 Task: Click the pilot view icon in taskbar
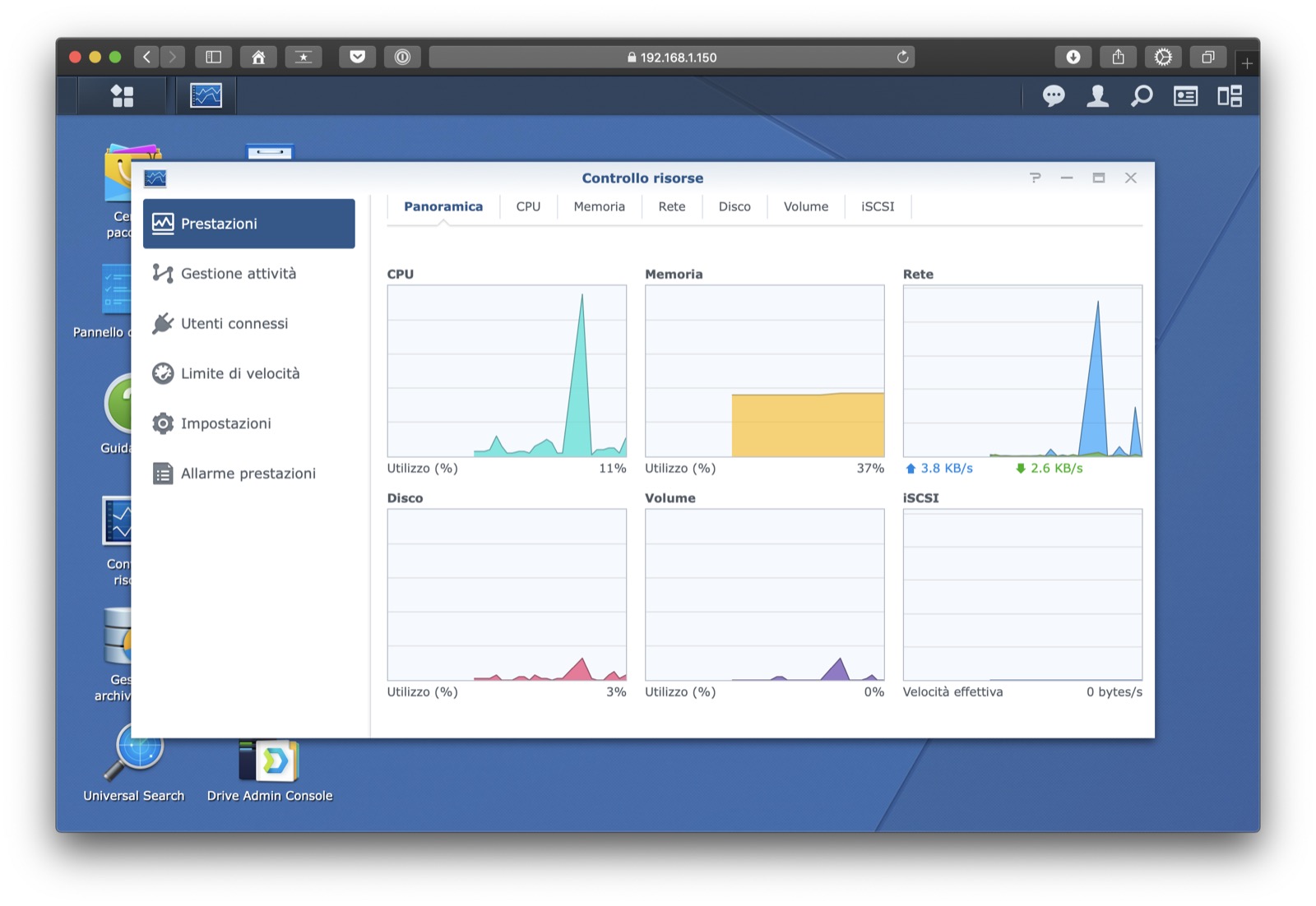click(x=1230, y=96)
